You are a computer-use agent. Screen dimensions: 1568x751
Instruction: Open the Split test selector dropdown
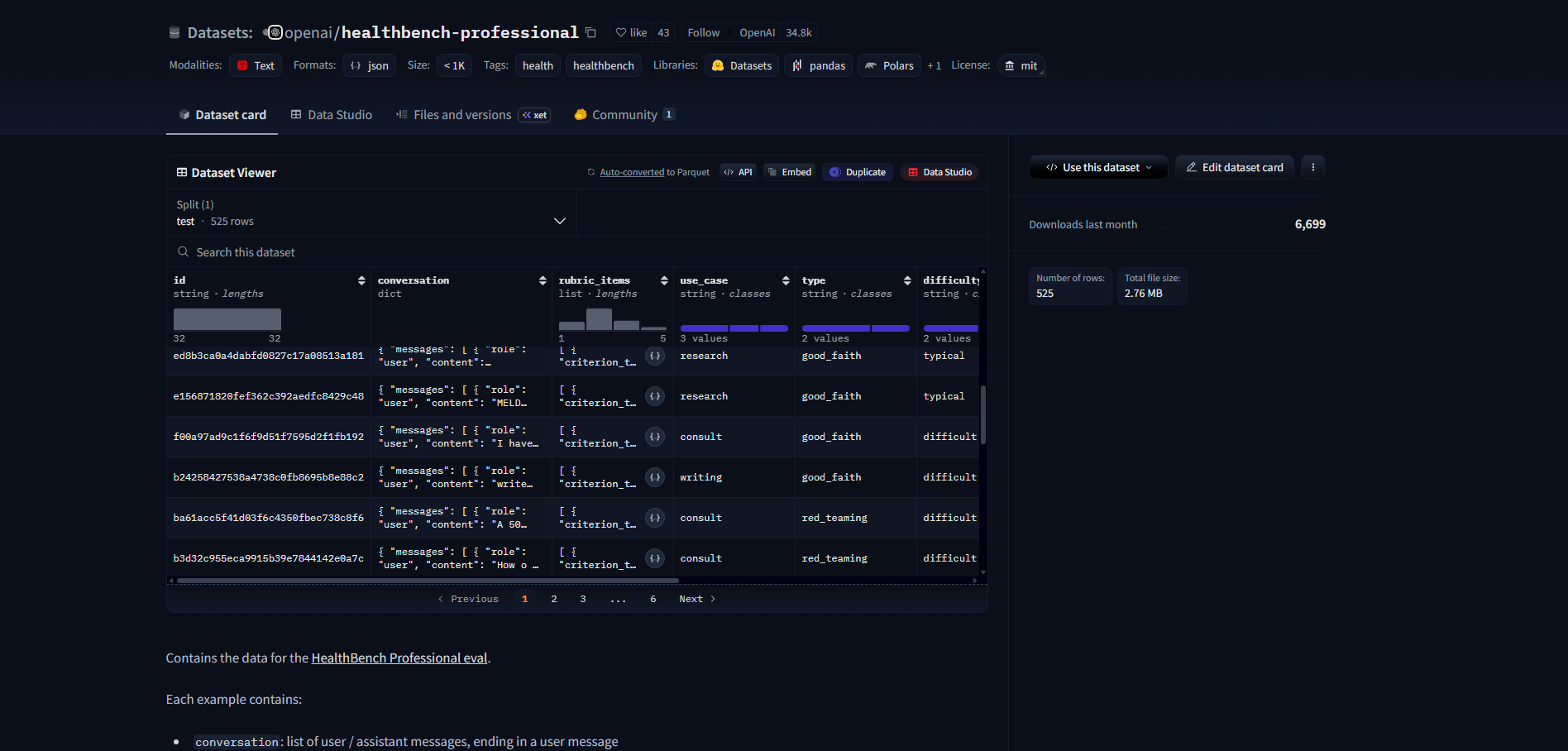tap(371, 213)
